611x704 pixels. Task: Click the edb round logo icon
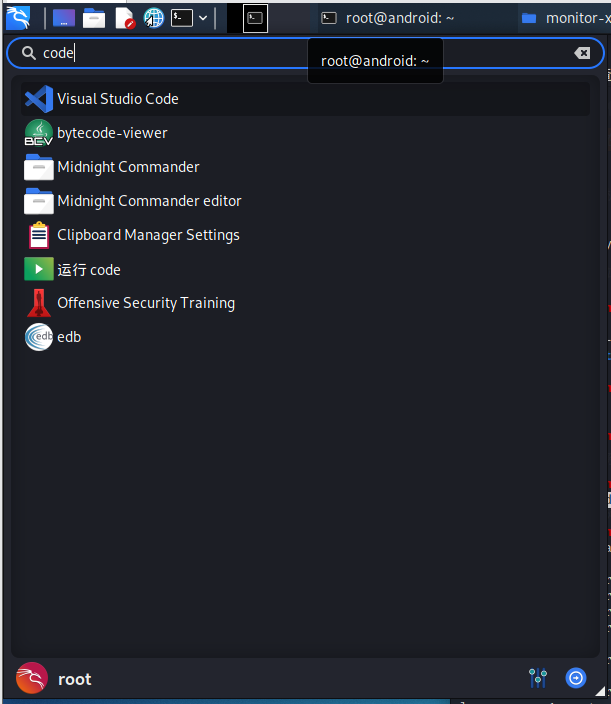click(x=39, y=337)
